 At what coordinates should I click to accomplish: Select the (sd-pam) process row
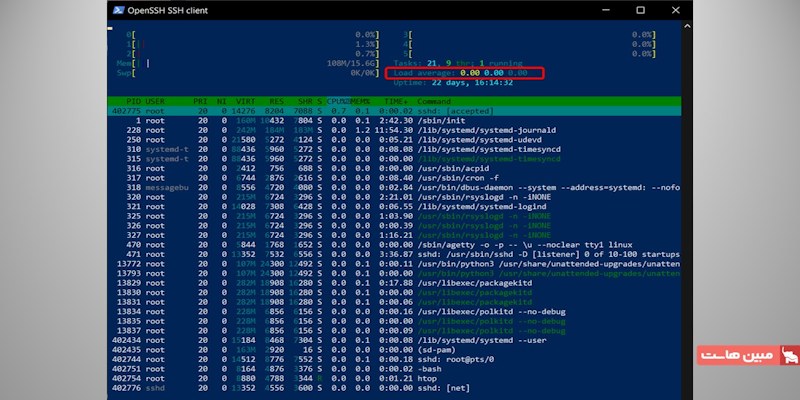[394, 350]
